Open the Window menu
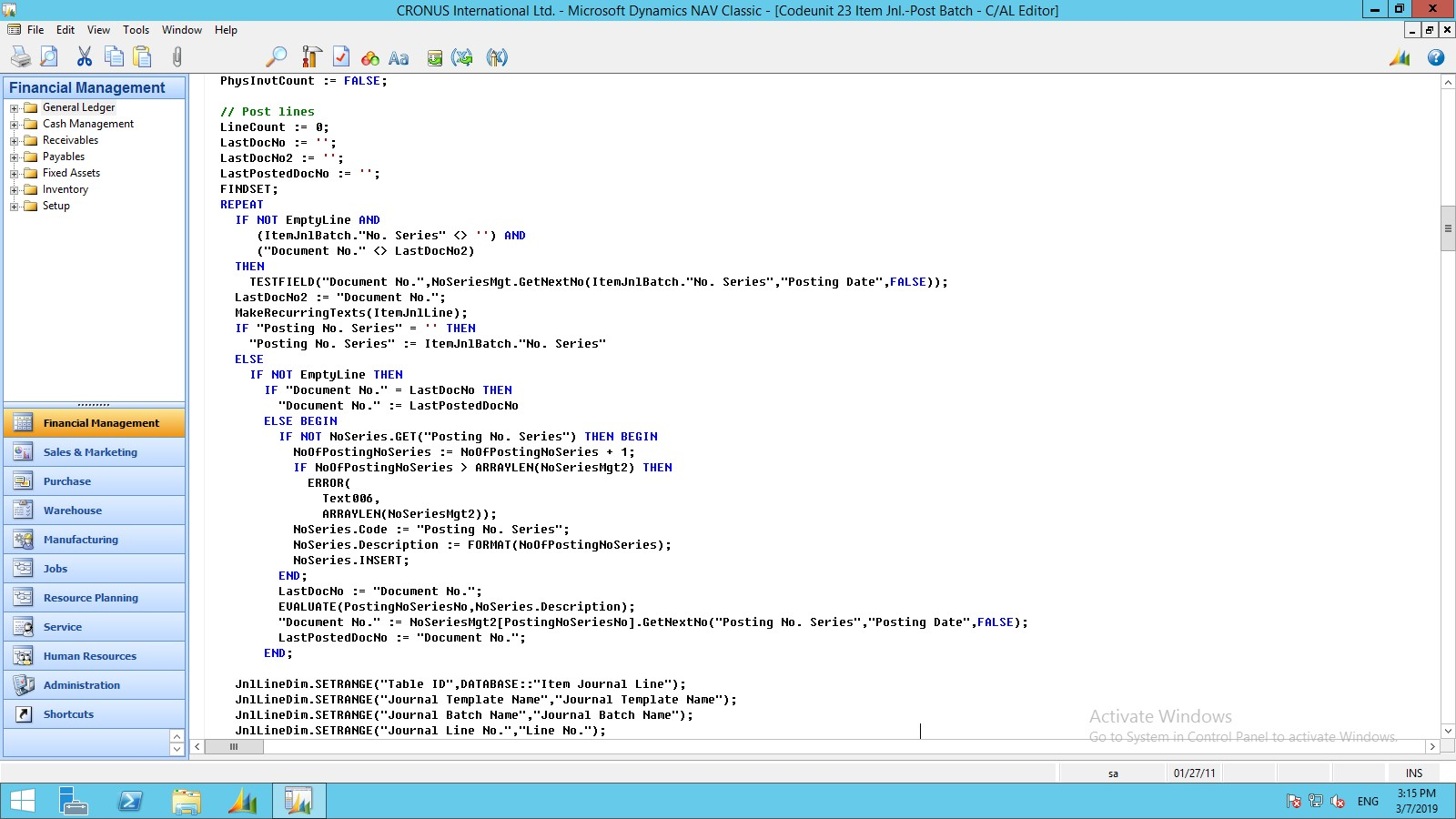 click(x=181, y=29)
